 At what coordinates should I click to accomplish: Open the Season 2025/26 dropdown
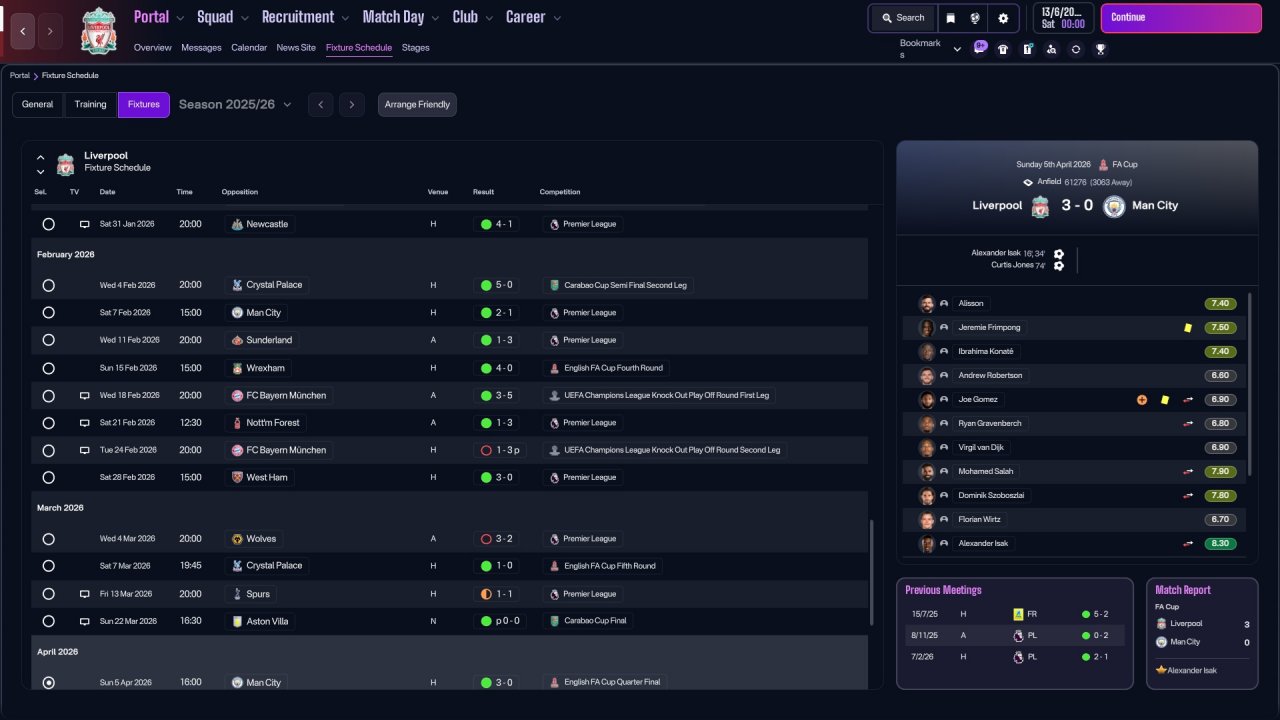coord(235,104)
